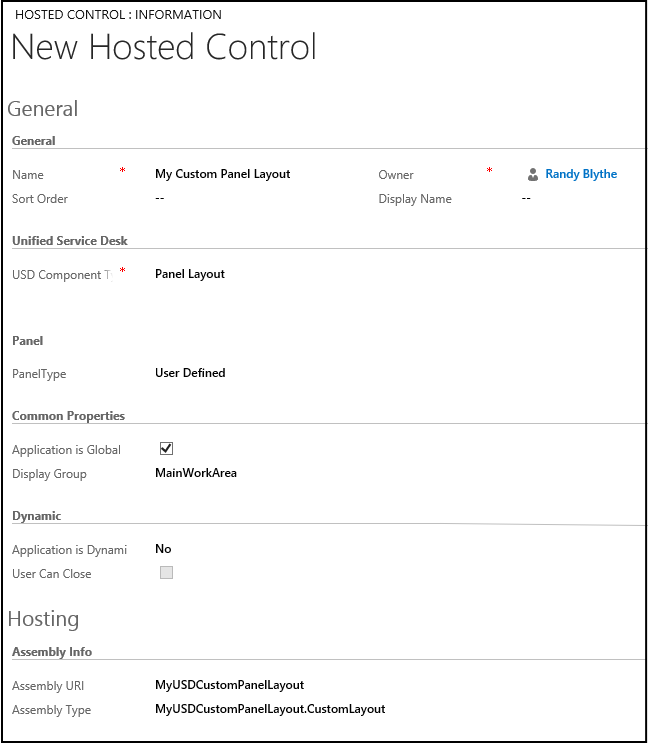The image size is (648, 744).
Task: Click the User Can Close label
Action: click(x=52, y=574)
